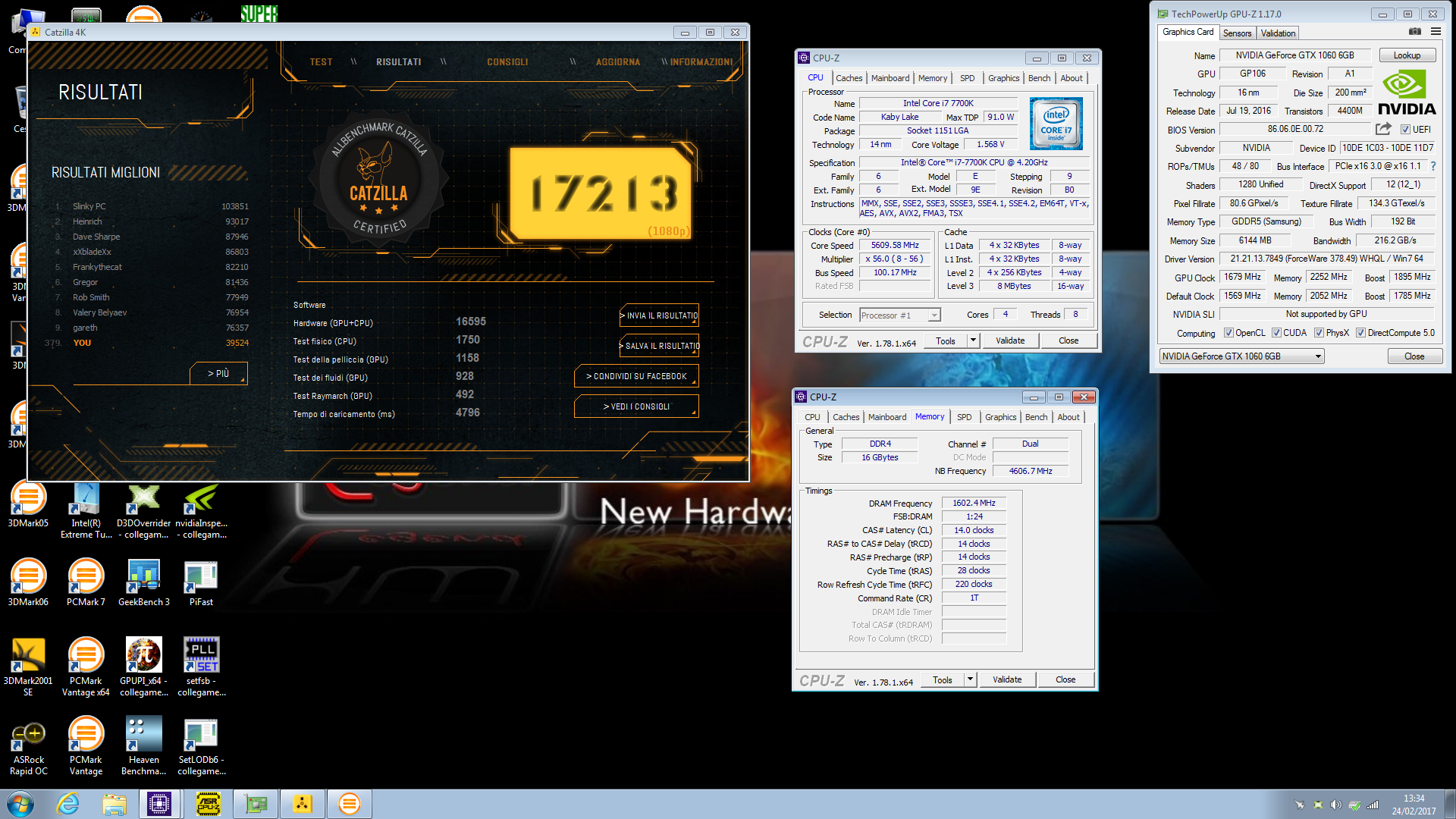Click the Intel Core i7 logo in CPU-Z
This screenshot has height=819, width=1456.
[1056, 124]
